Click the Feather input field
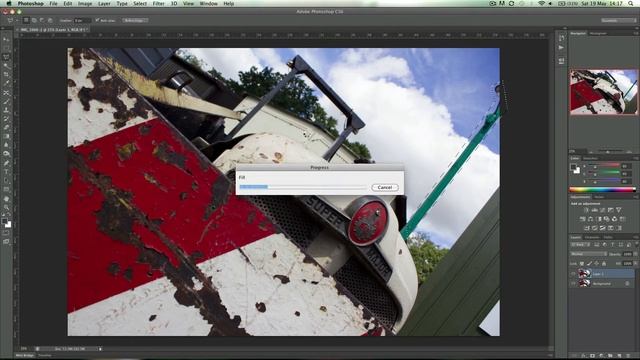This screenshot has width=640, height=360. 82,20
